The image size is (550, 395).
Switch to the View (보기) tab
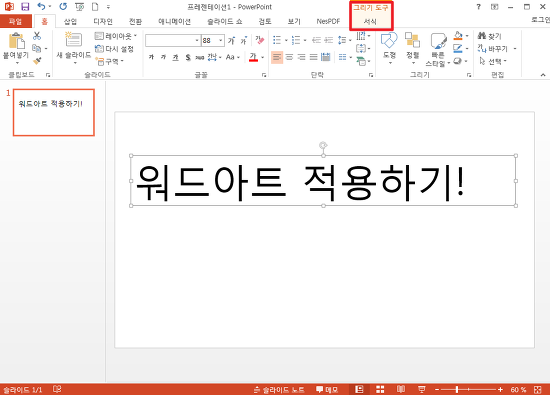click(x=294, y=21)
